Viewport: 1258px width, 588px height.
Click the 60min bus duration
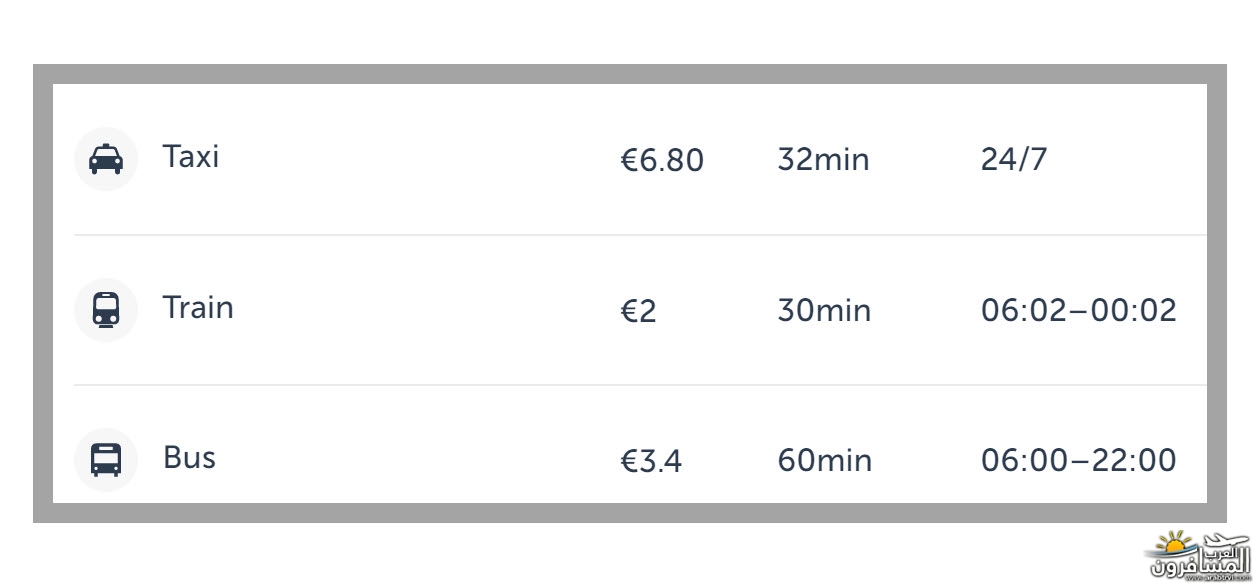tap(824, 460)
